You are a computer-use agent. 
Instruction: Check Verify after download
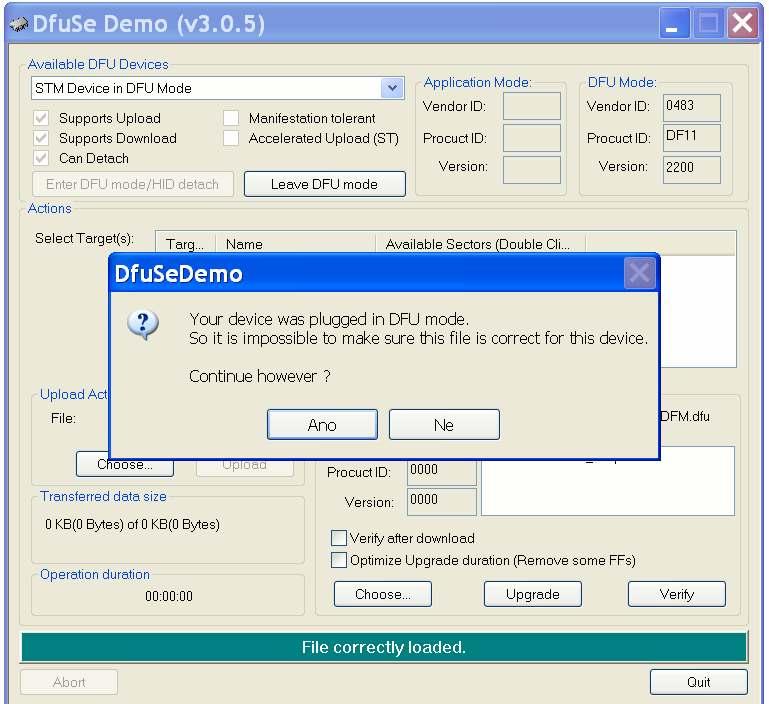tap(338, 538)
